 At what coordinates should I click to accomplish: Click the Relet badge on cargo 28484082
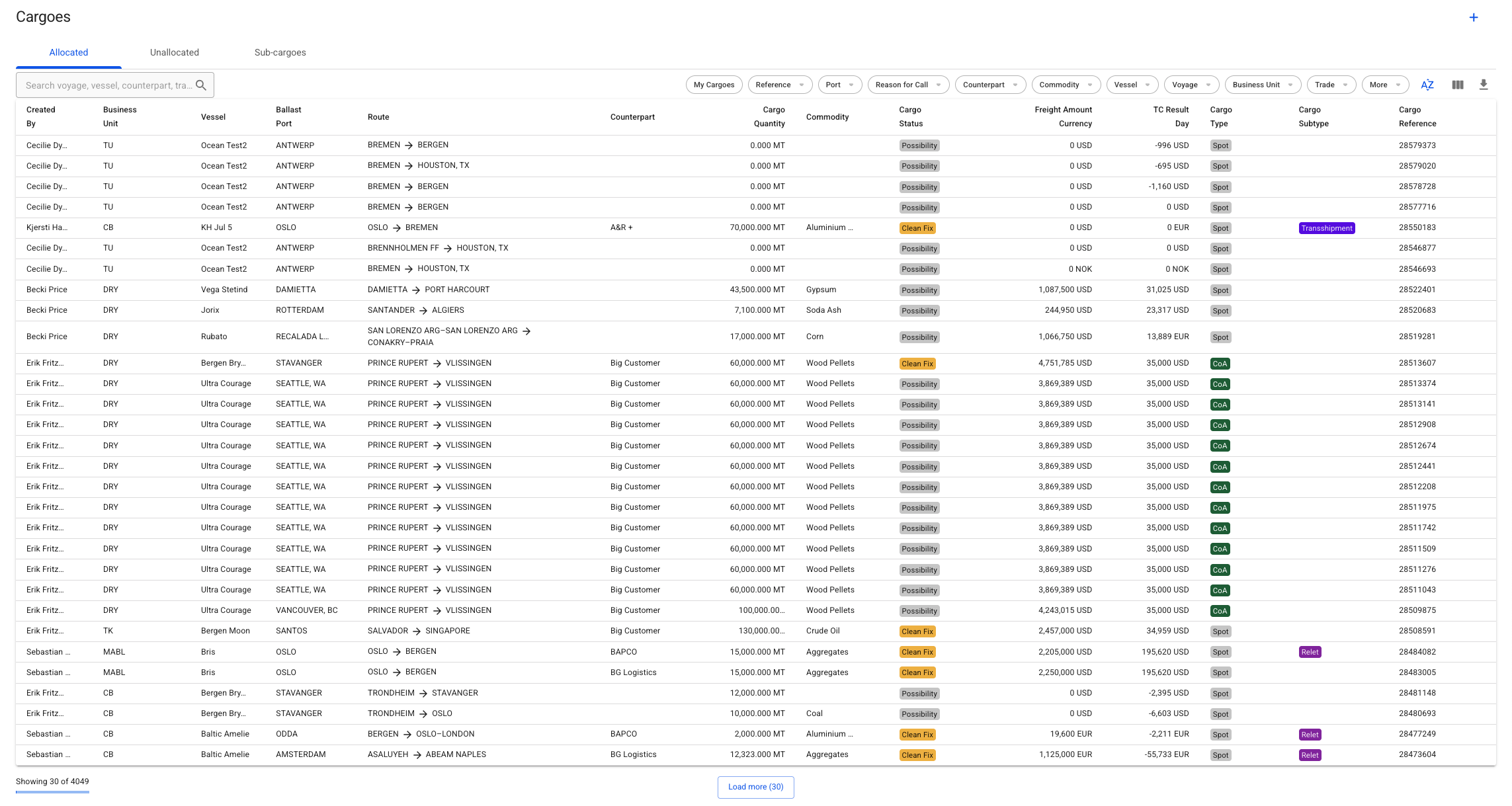tap(1310, 652)
